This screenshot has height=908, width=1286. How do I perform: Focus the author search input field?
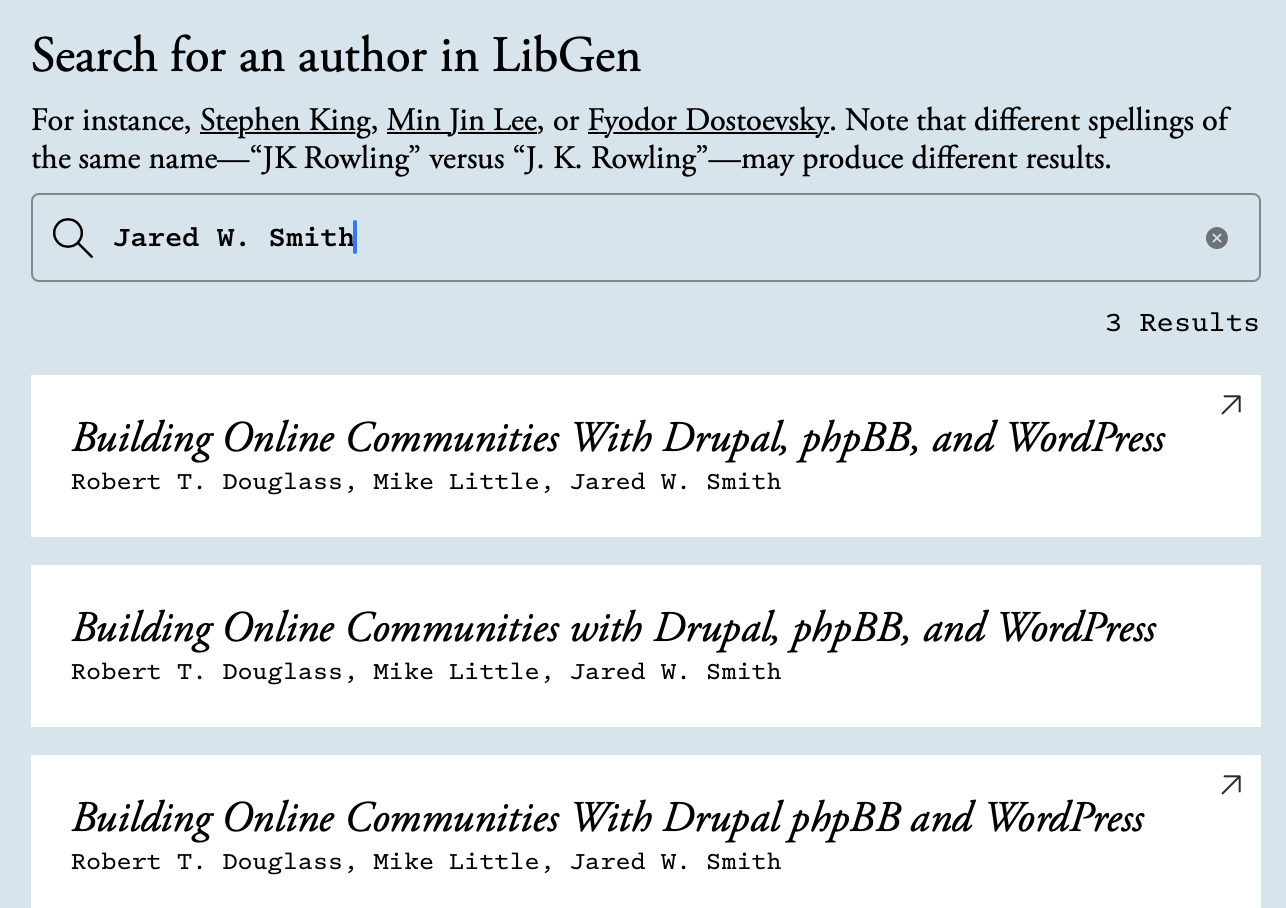[646, 238]
